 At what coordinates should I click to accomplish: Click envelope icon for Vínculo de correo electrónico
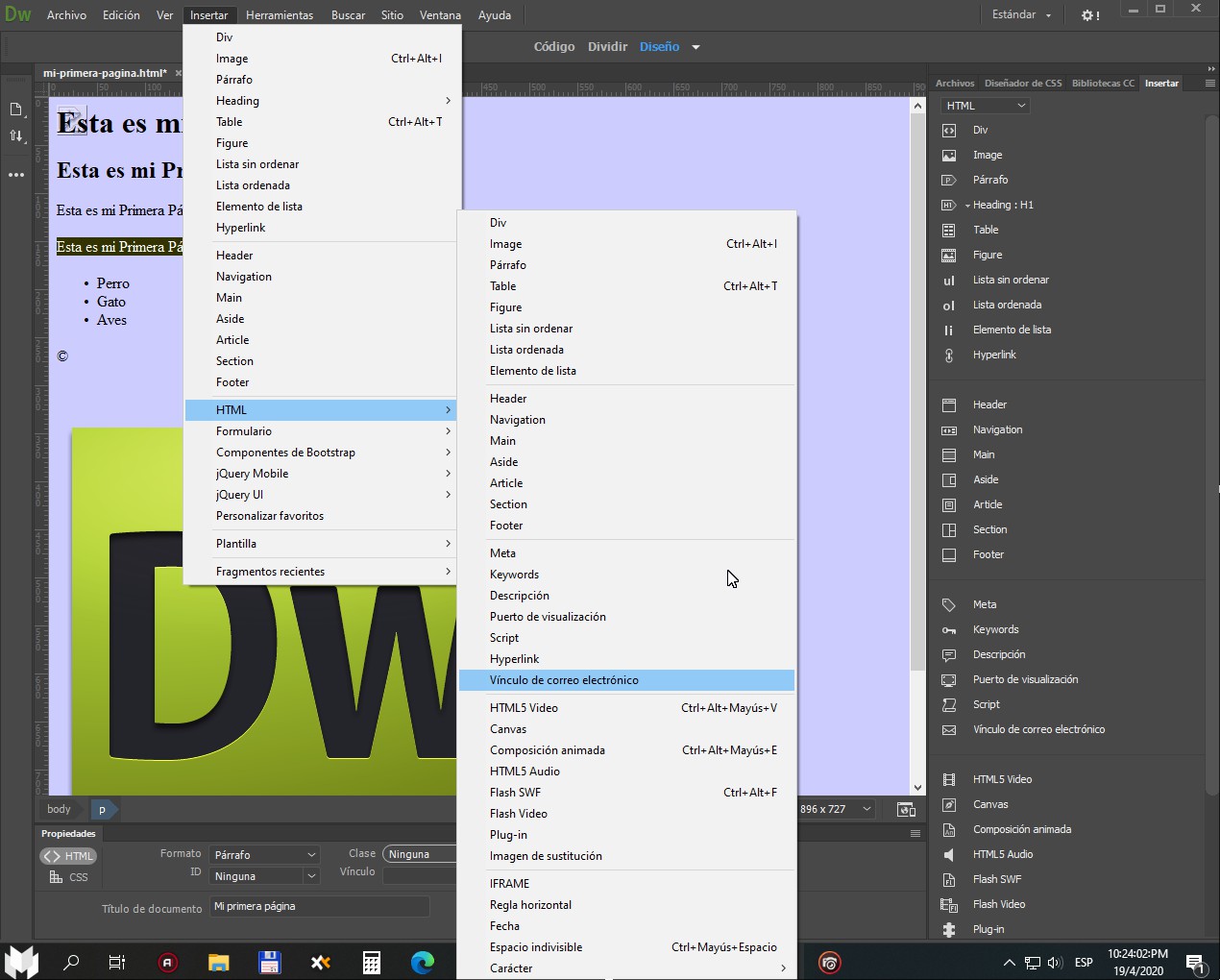(x=949, y=729)
